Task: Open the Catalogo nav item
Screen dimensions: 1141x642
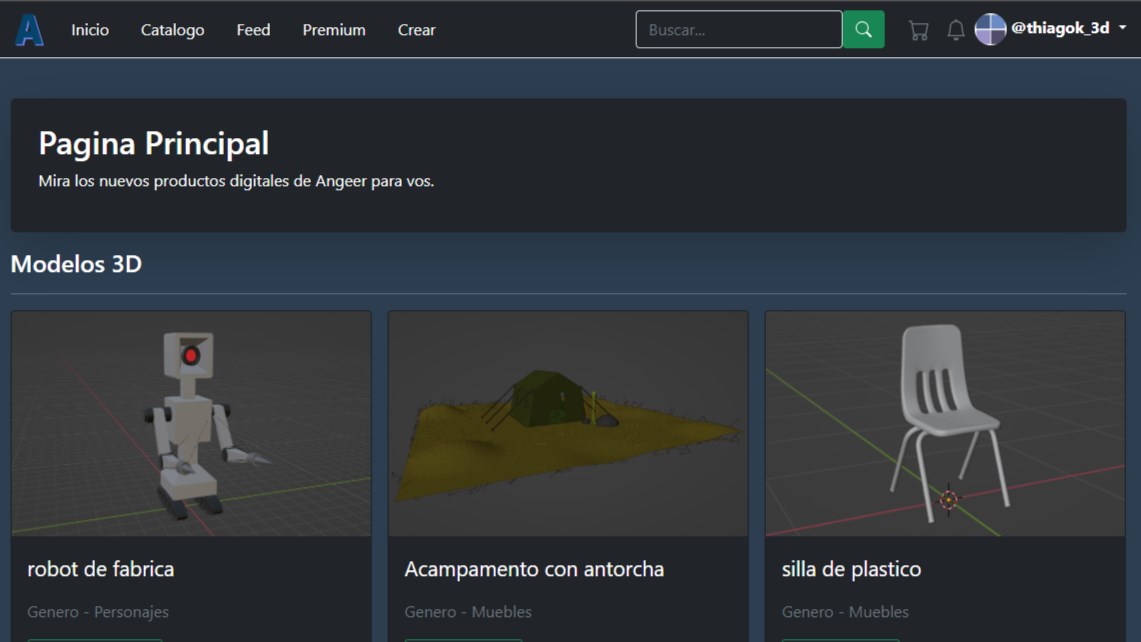Action: (172, 30)
